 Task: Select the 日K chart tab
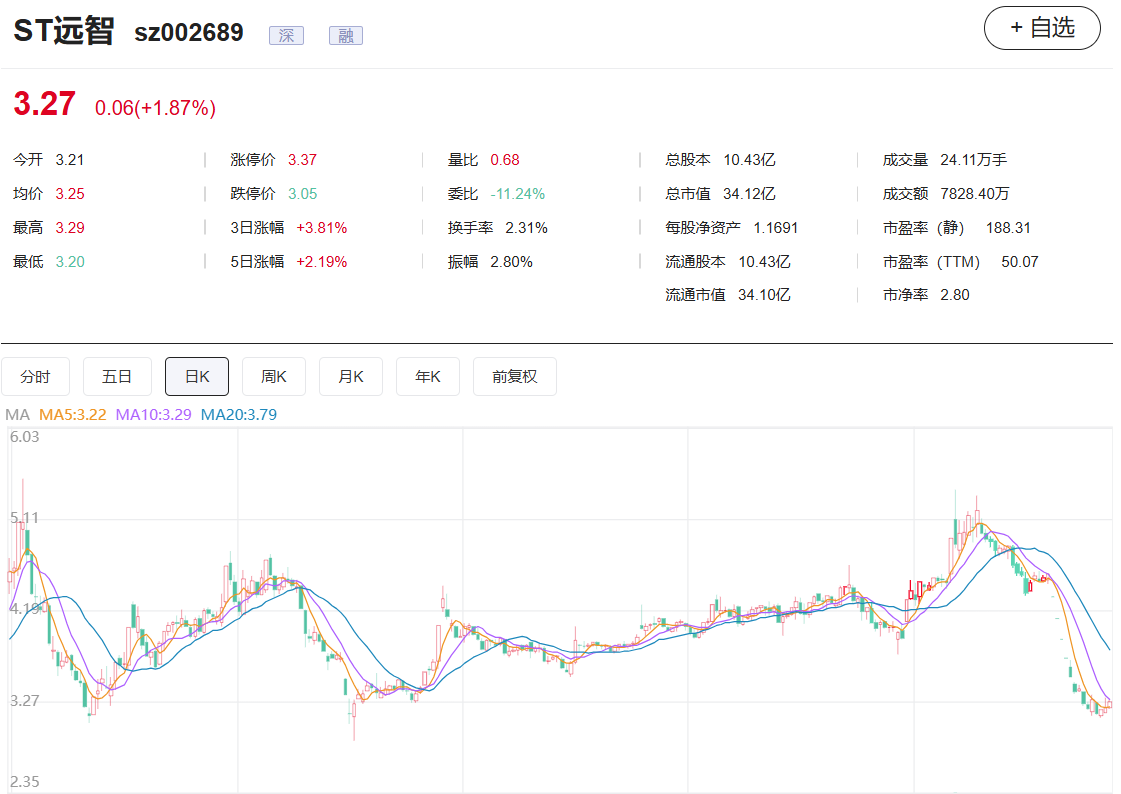197,377
